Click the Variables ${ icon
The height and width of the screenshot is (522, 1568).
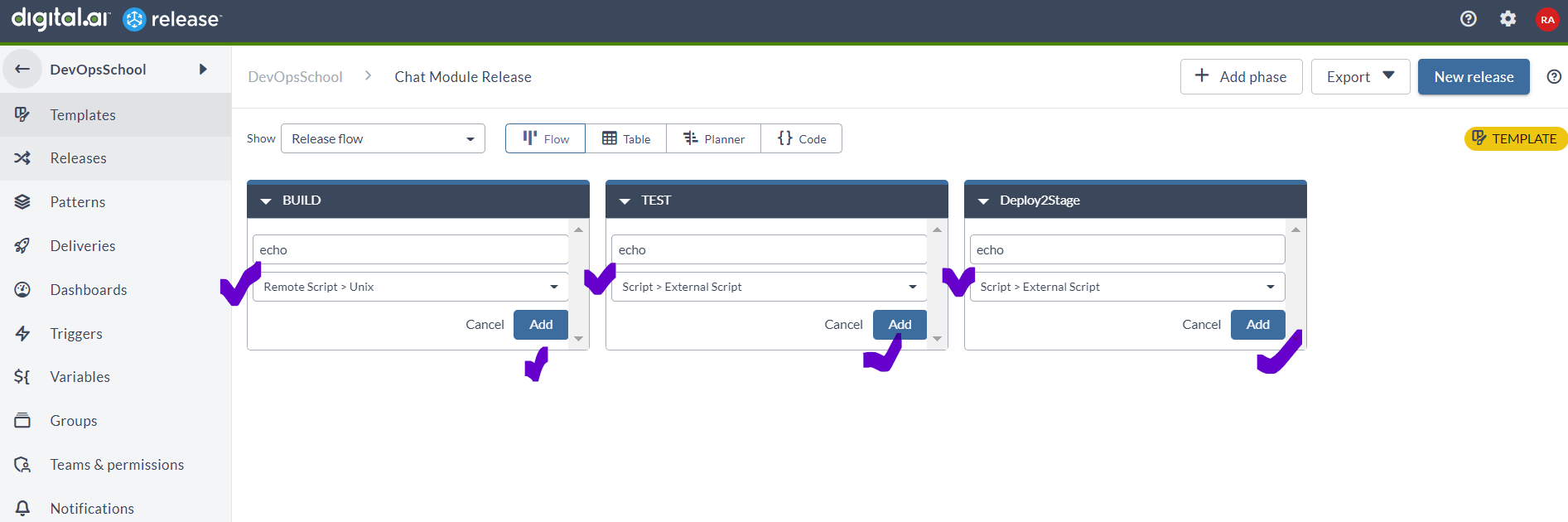(22, 376)
